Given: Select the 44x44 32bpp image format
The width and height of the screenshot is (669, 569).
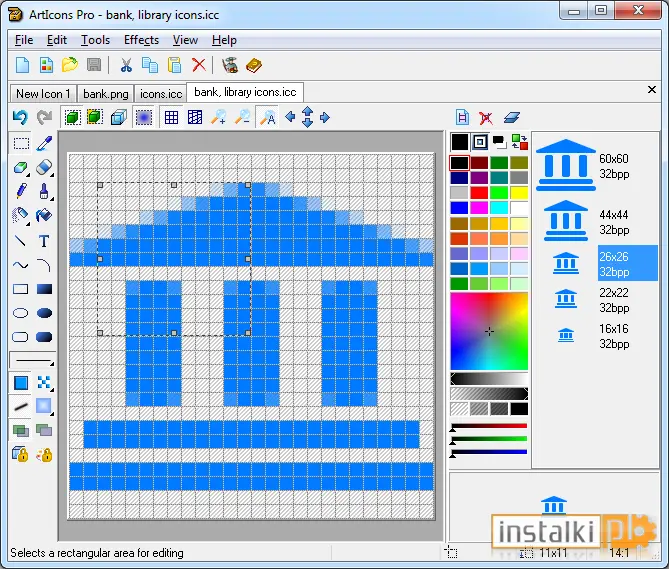Looking at the screenshot, I should tap(614, 222).
